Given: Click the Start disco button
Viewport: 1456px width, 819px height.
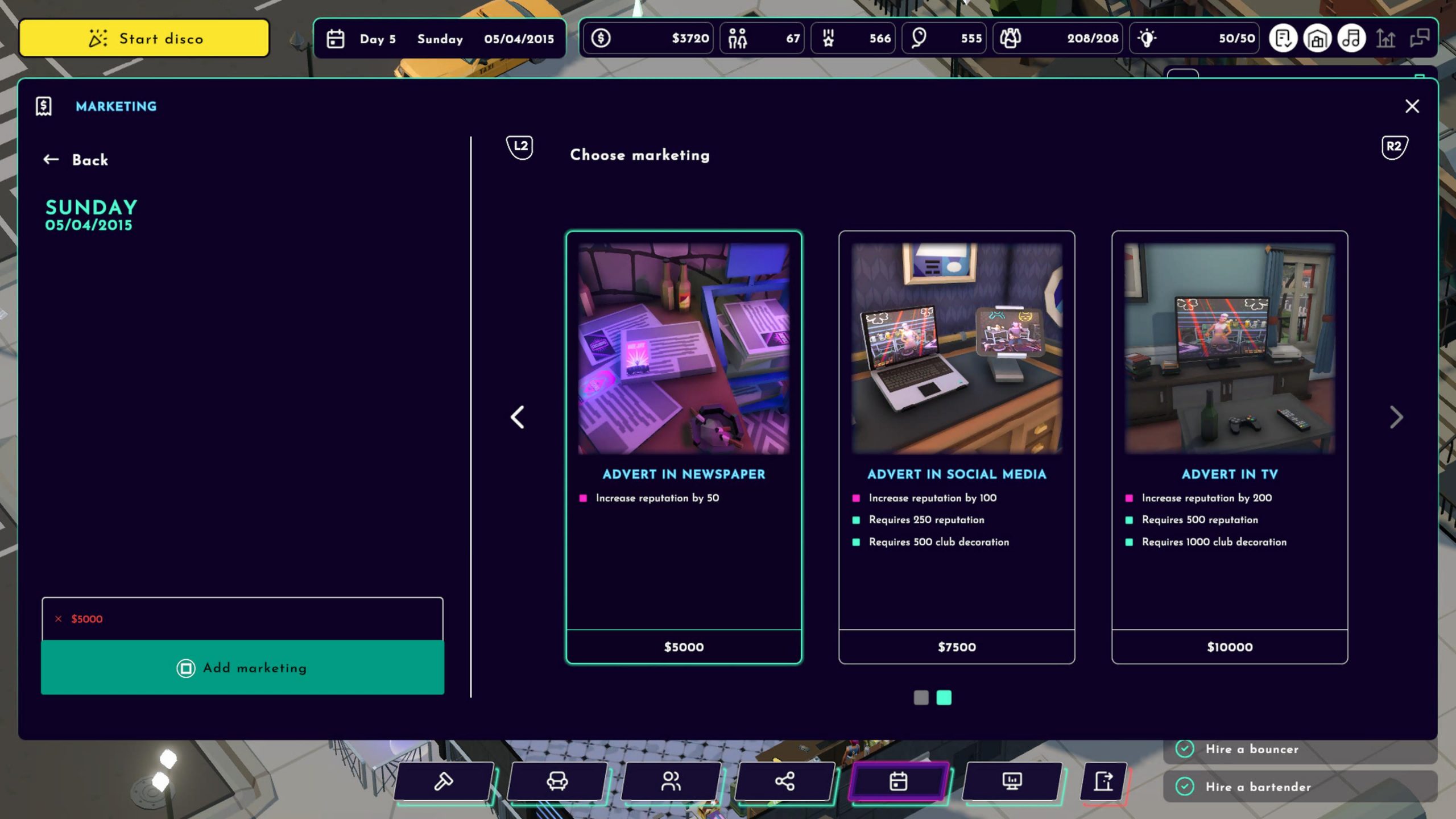Looking at the screenshot, I should (144, 39).
